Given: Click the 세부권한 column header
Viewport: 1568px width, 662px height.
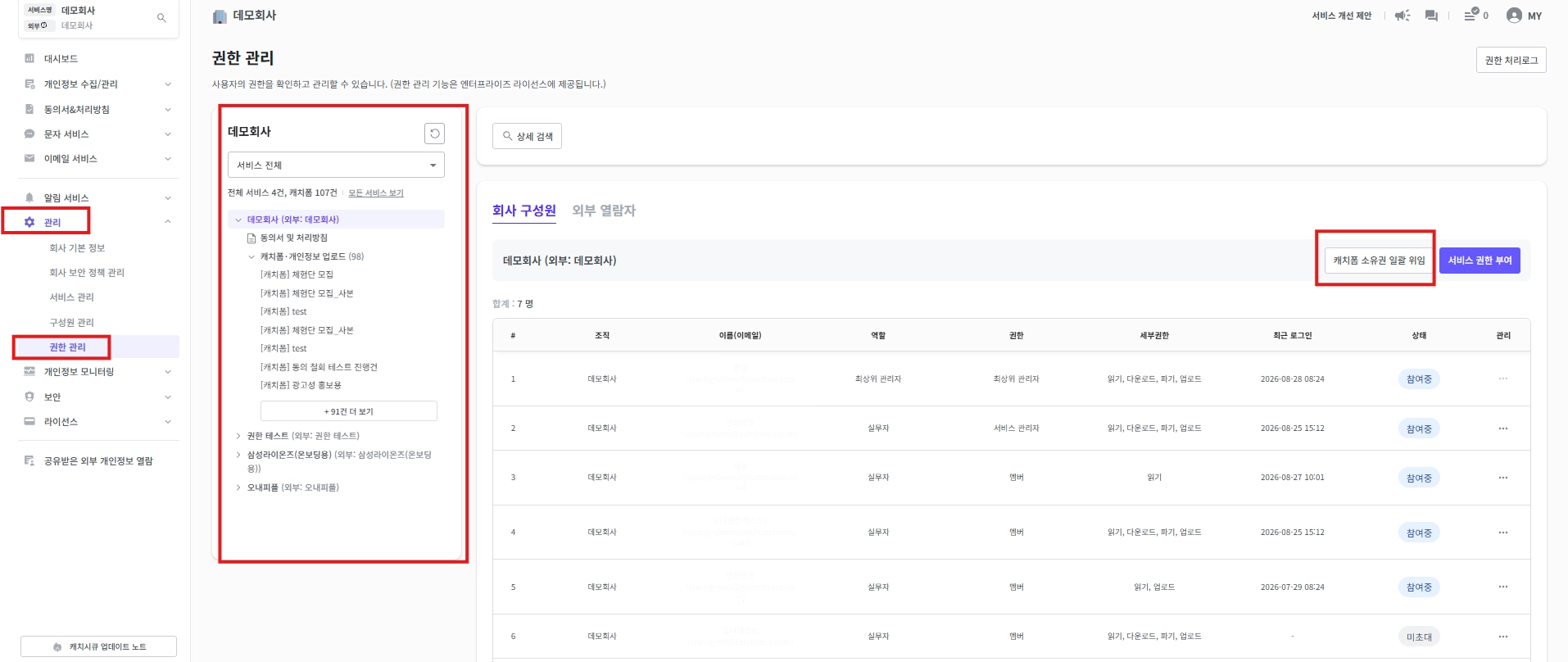Looking at the screenshot, I should point(1154,335).
